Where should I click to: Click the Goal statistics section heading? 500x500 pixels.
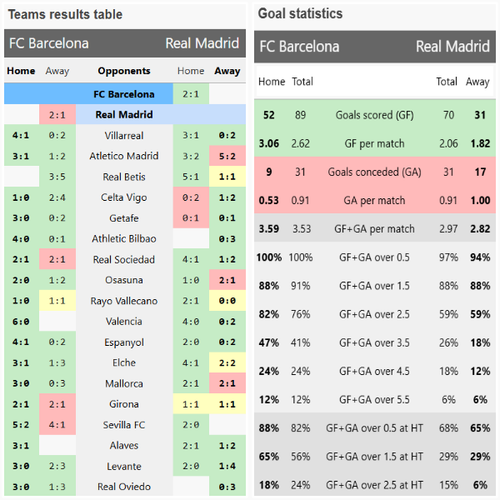click(300, 14)
